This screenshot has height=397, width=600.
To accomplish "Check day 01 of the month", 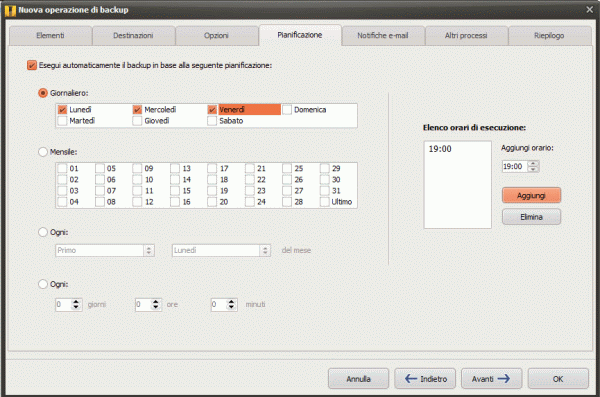I will click(x=62, y=168).
